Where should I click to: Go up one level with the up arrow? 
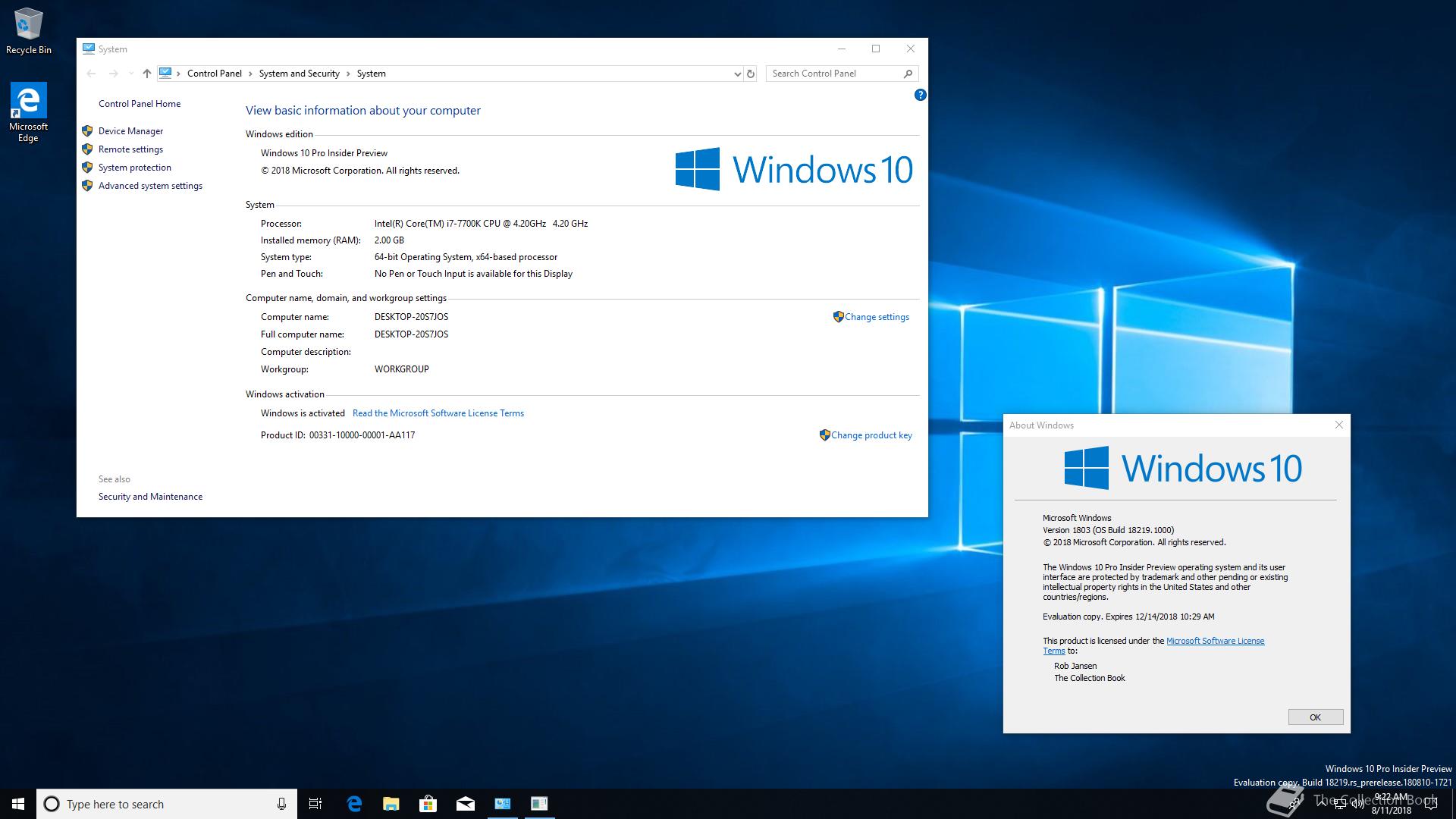[147, 74]
